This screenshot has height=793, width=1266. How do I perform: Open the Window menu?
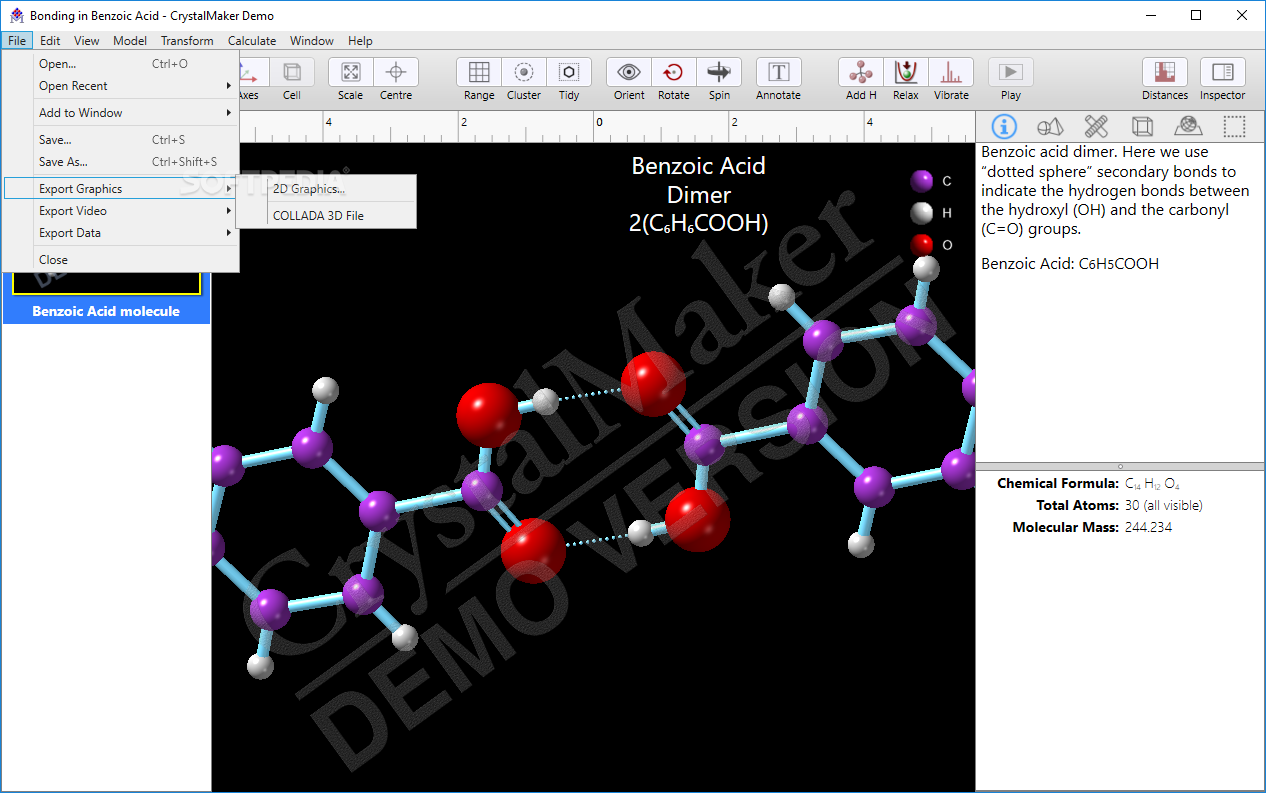point(312,41)
